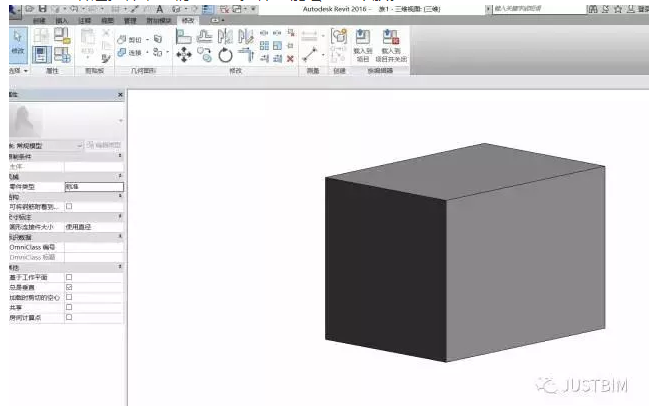Open the 创建 ribbon tab
This screenshot has width=657, height=406.
39,20
